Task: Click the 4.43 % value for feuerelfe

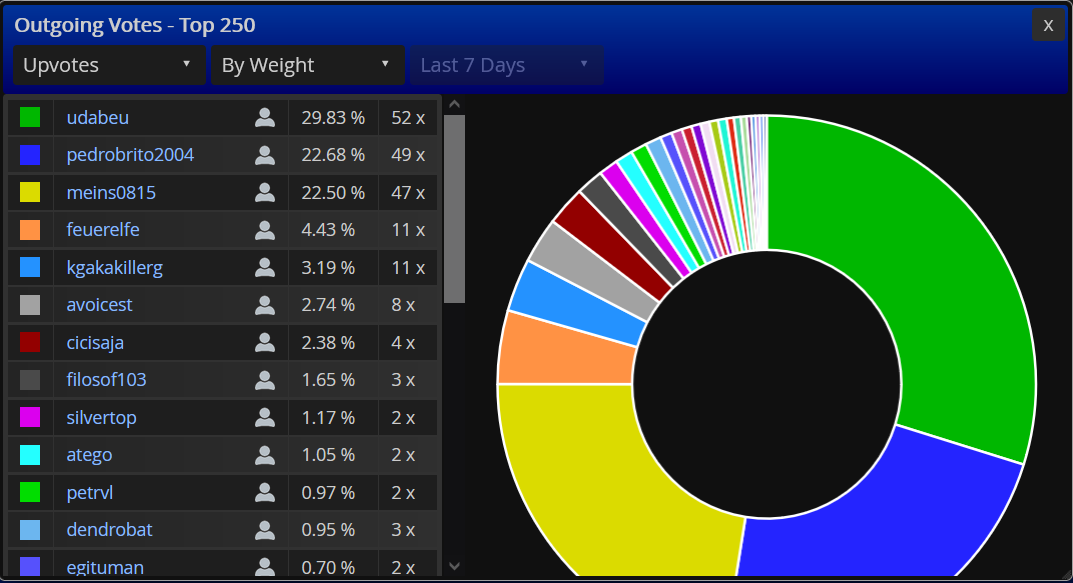Action: [328, 229]
